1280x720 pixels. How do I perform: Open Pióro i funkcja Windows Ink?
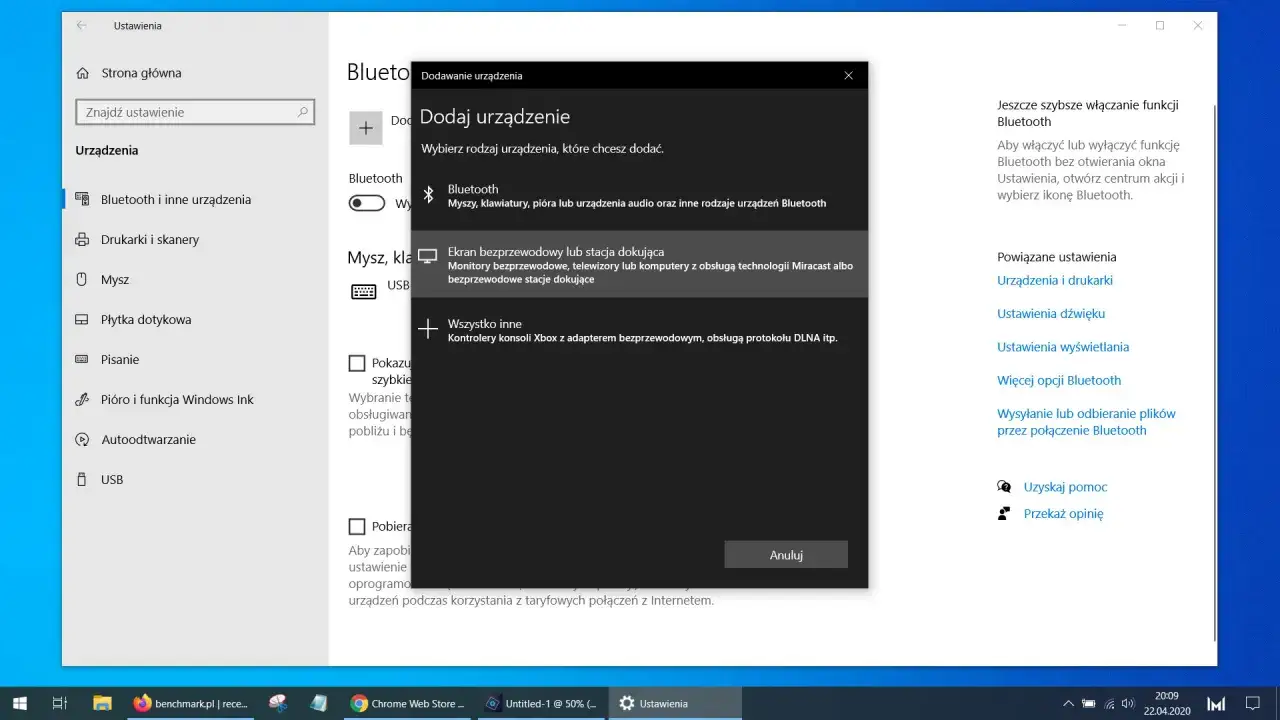coord(165,399)
